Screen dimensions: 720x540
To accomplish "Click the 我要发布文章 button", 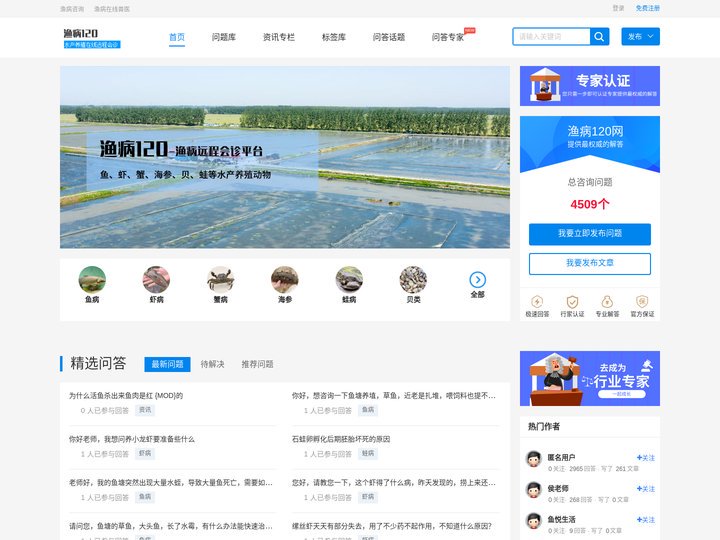I will click(590, 264).
